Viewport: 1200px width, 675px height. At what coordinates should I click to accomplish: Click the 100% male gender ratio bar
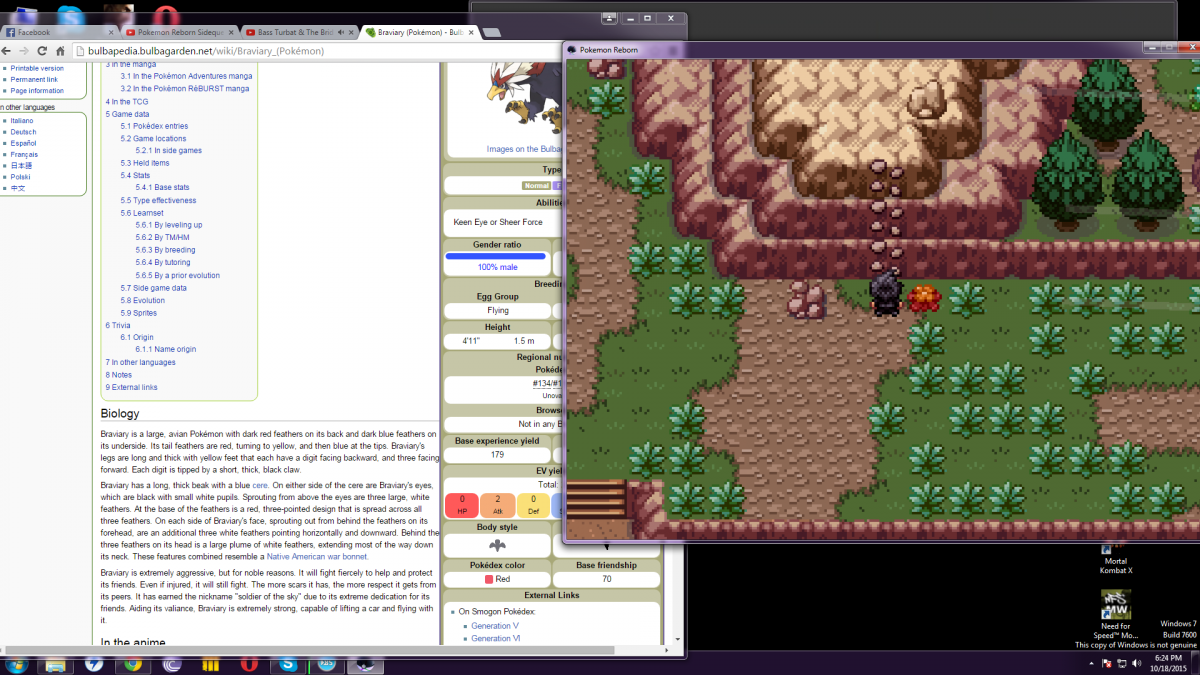(497, 256)
